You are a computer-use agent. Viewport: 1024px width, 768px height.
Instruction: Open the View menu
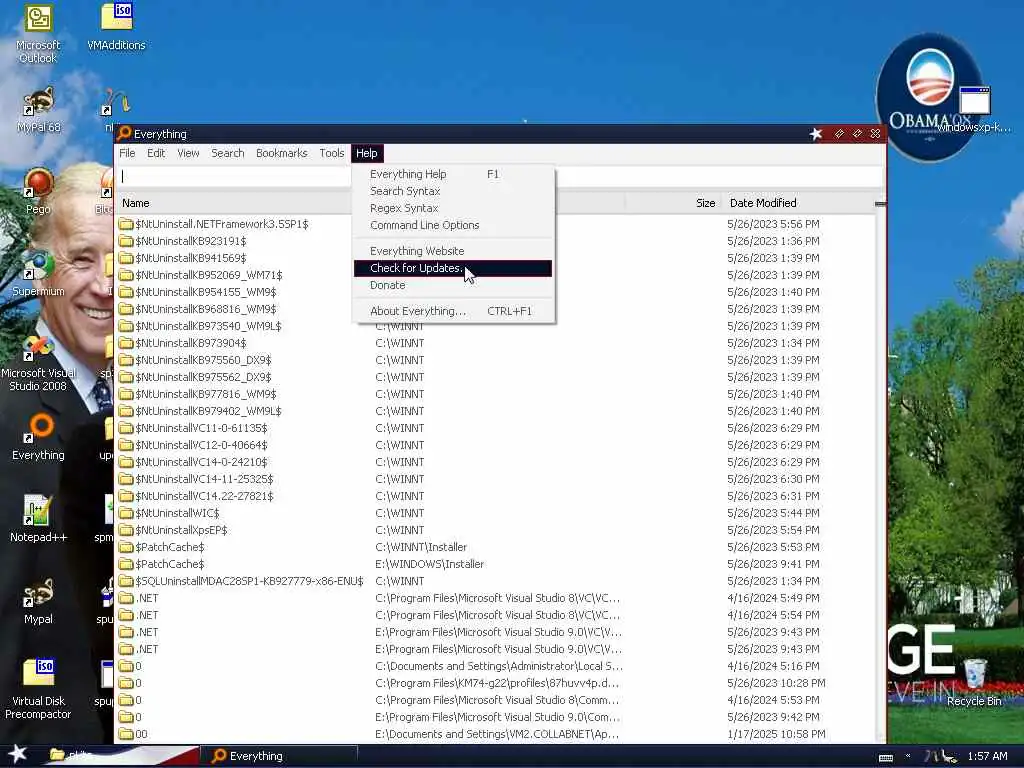coord(188,153)
